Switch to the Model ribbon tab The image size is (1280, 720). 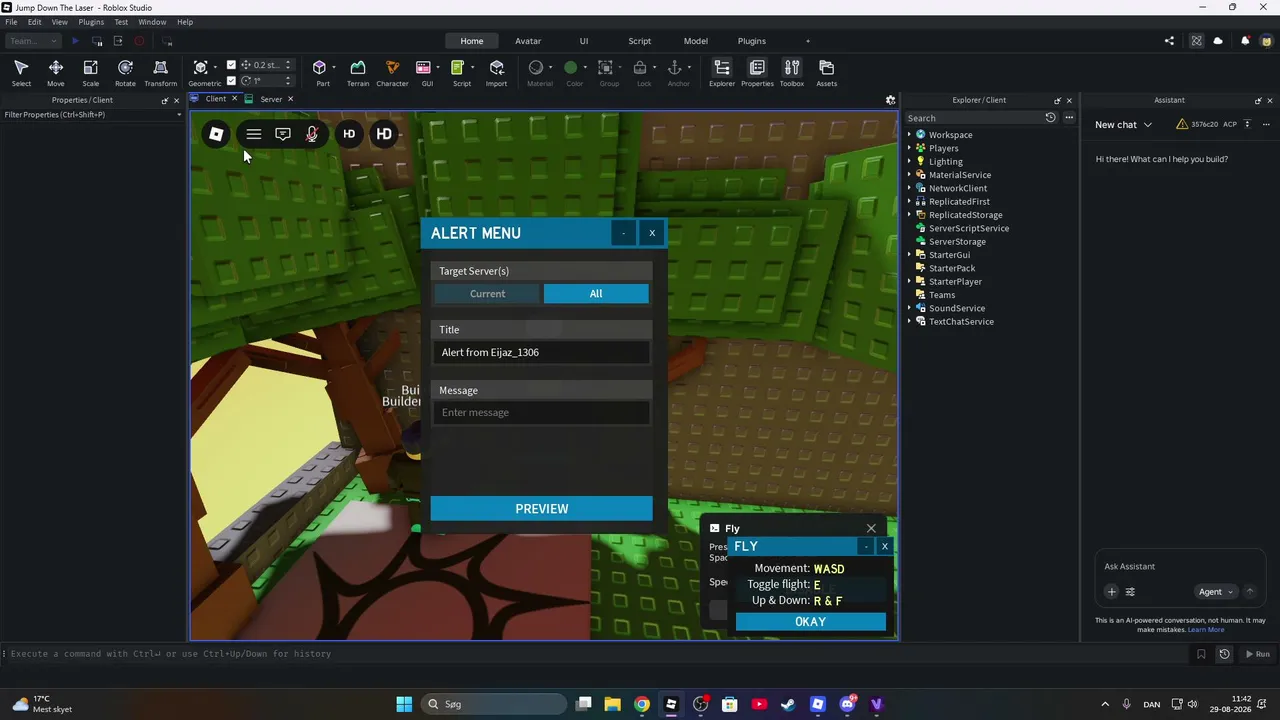pos(696,41)
